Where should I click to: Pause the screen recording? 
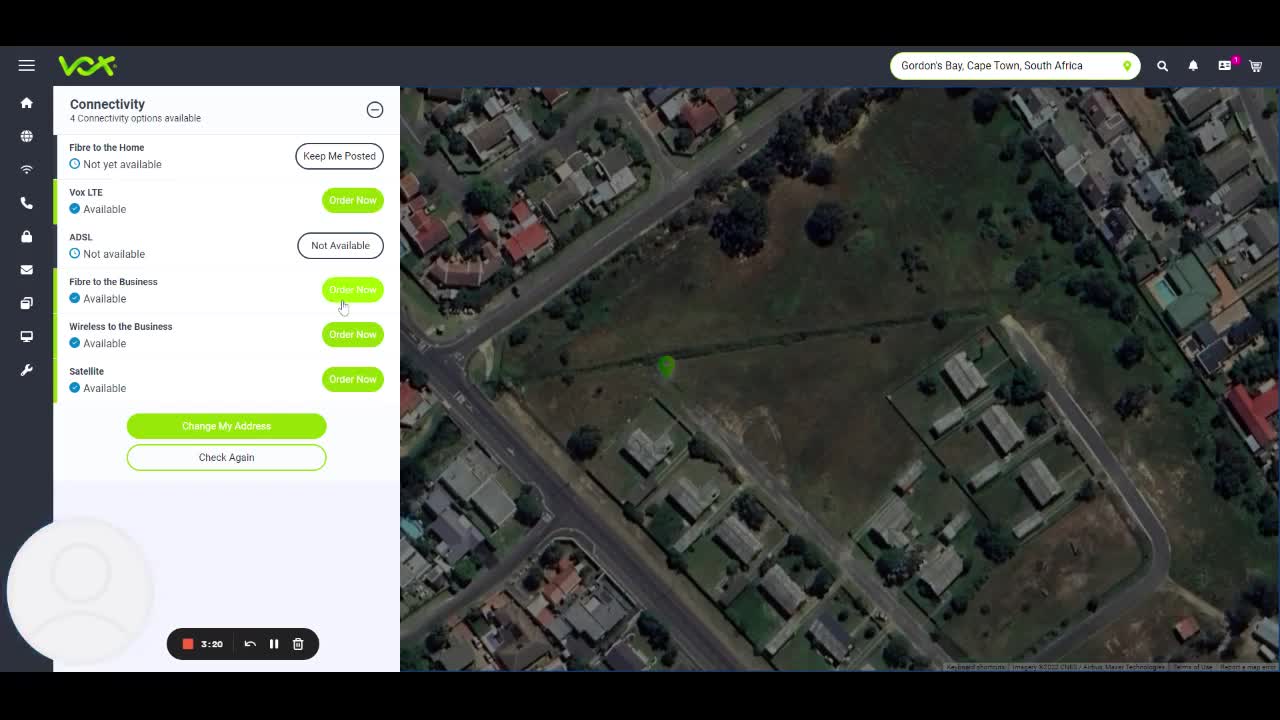(274, 644)
